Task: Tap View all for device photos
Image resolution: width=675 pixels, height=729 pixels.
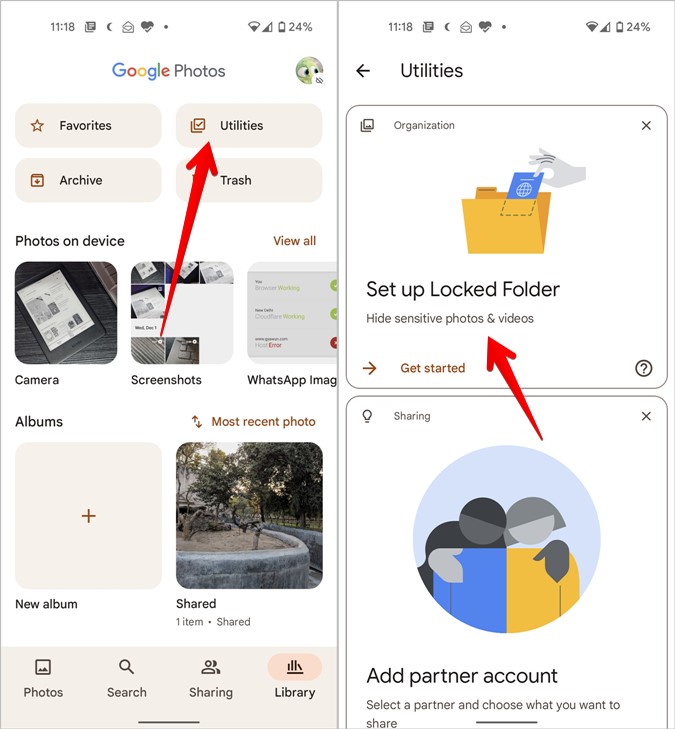Action: click(294, 241)
